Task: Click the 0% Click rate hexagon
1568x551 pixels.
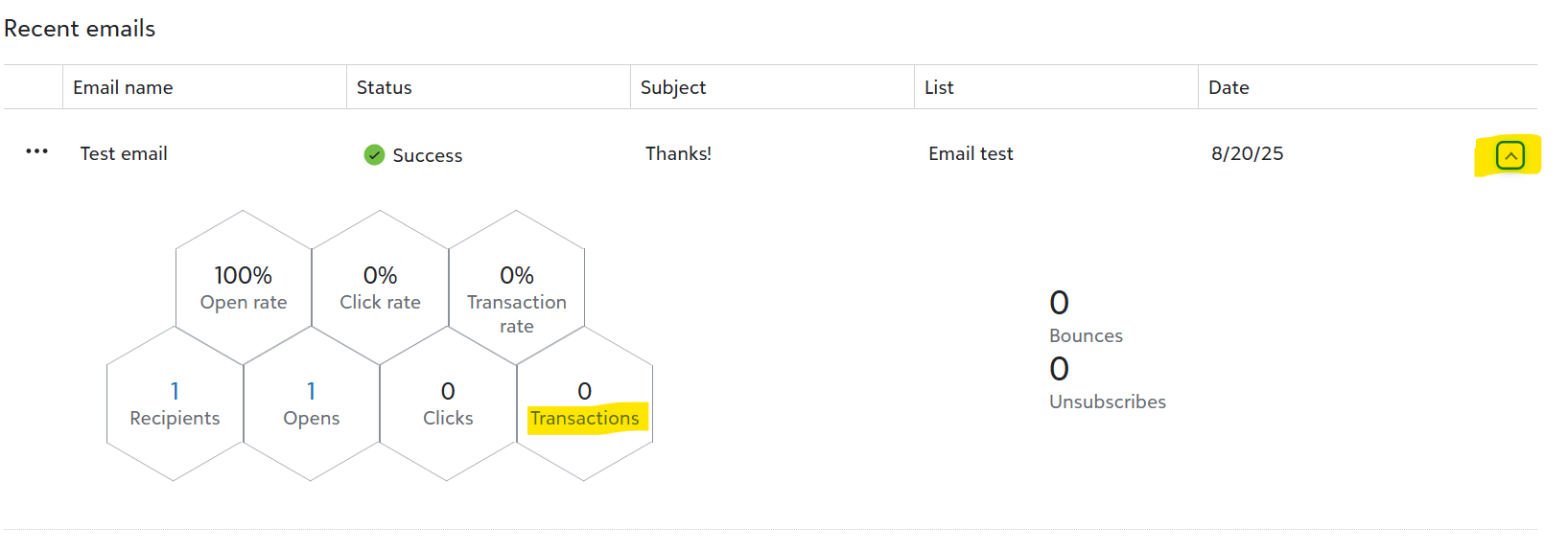Action: click(x=380, y=287)
